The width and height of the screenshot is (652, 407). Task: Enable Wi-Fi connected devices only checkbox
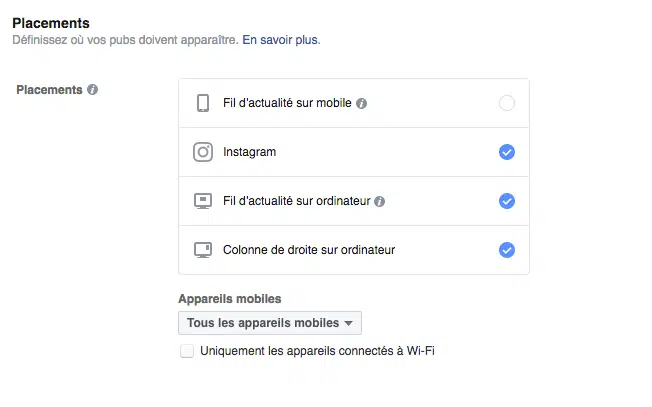(187, 351)
